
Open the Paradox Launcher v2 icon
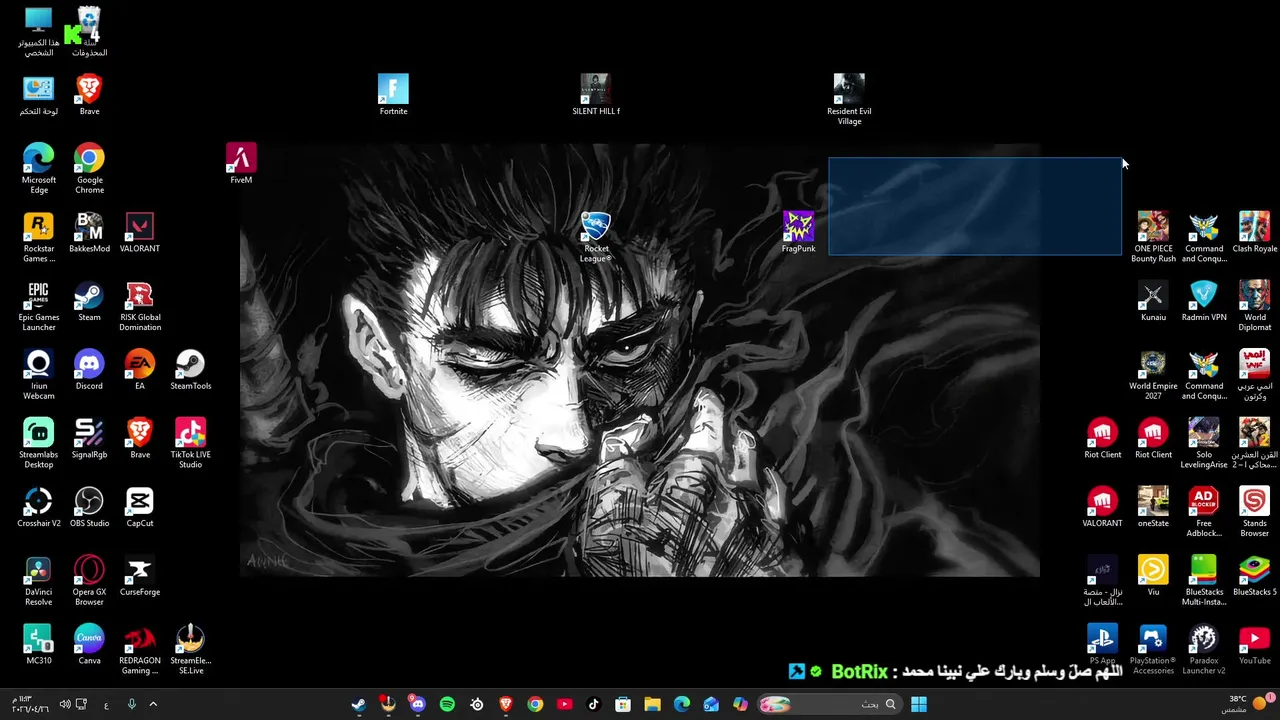click(1204, 649)
